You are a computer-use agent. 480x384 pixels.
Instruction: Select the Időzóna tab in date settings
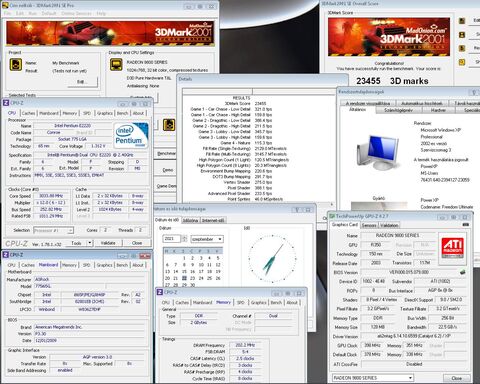tap(190, 220)
